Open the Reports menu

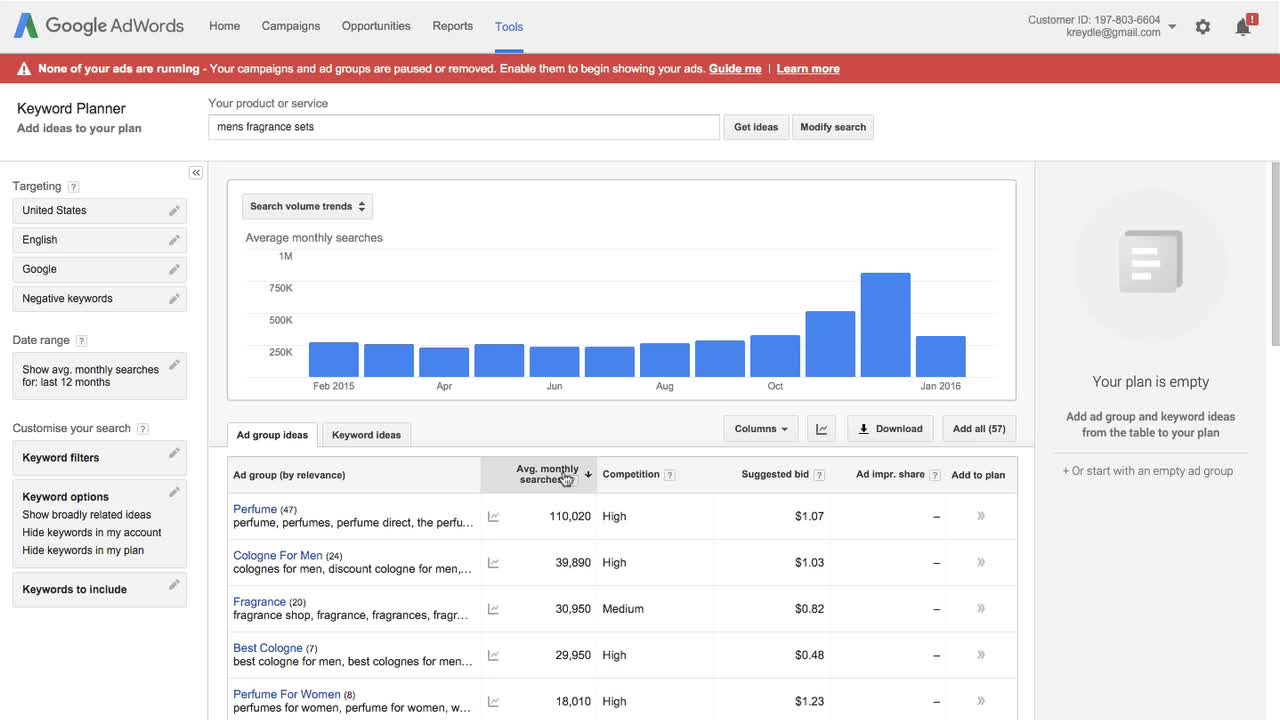(453, 26)
